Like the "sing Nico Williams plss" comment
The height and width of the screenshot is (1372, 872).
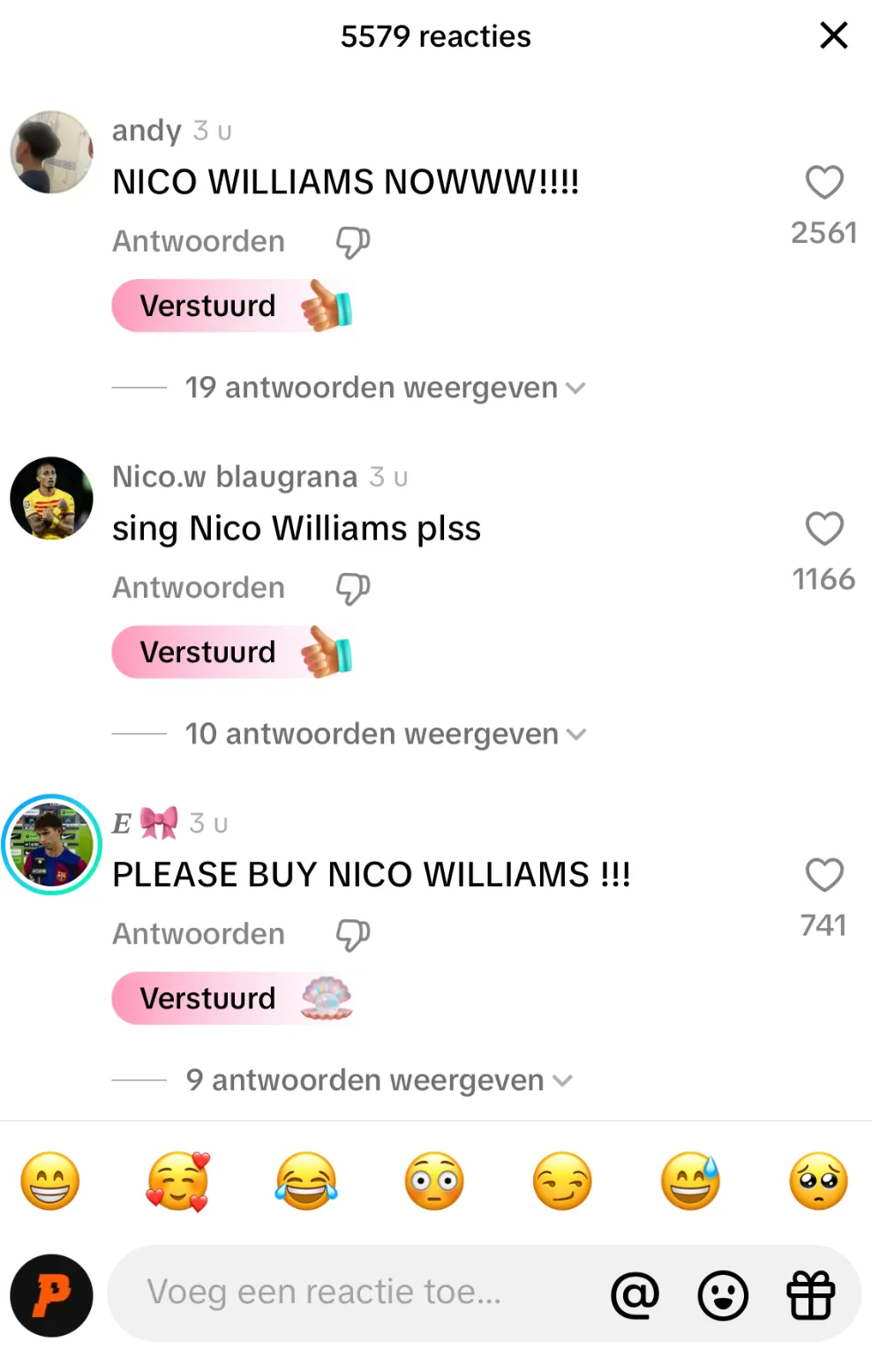(824, 529)
